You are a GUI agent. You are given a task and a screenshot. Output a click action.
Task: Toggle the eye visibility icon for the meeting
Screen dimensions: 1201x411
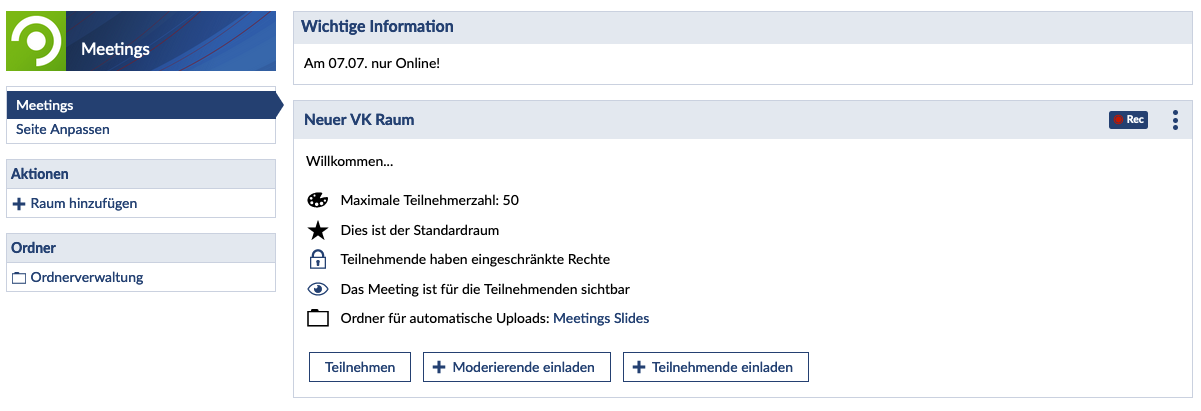(318, 289)
